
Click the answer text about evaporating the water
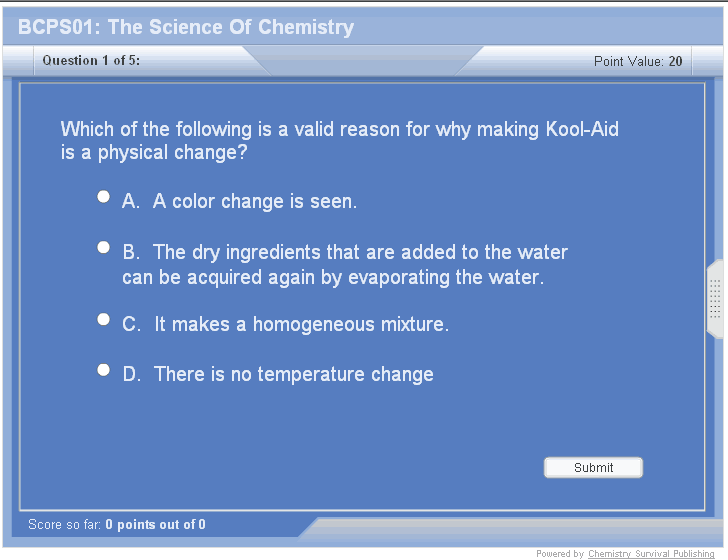345,265
